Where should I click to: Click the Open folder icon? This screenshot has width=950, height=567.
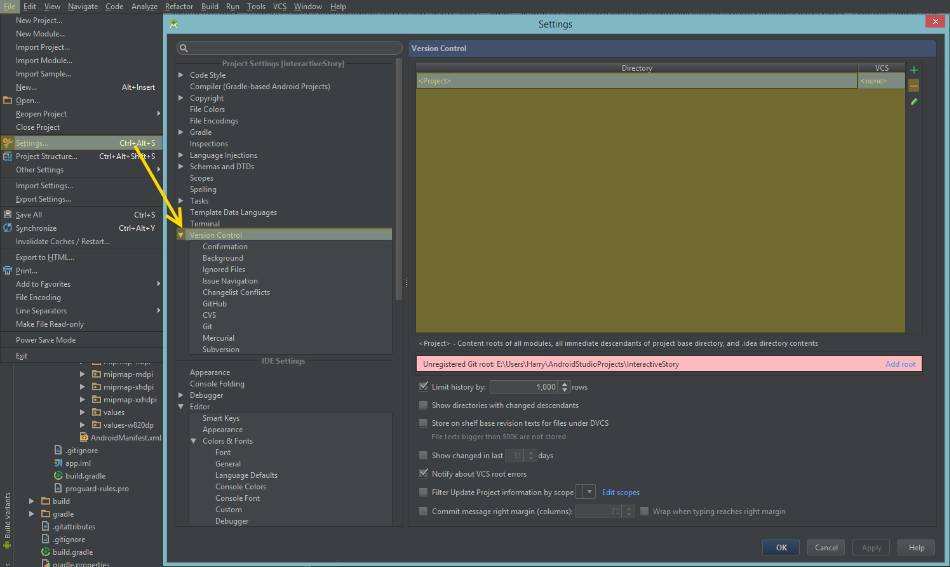8,100
